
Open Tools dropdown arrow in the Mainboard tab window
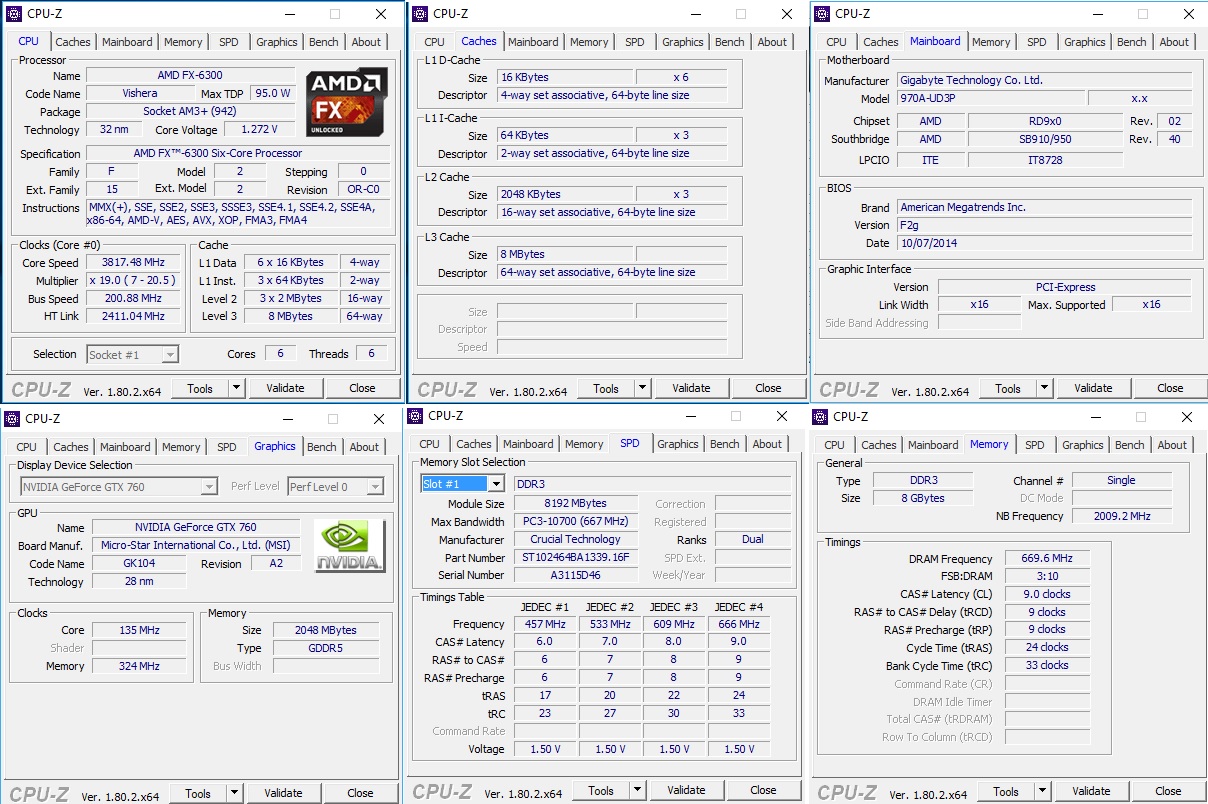1045,388
